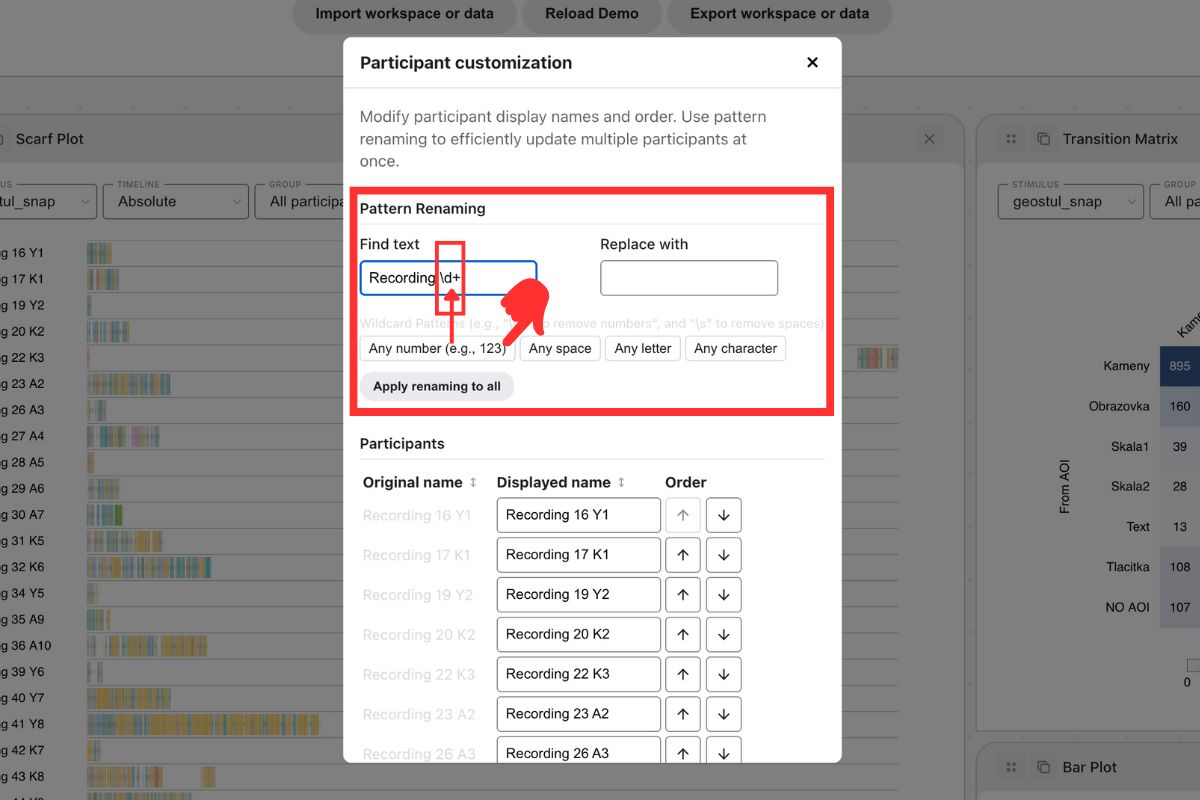1200x800 pixels.
Task: Move Recording 22 K3 down in the order
Action: (723, 674)
